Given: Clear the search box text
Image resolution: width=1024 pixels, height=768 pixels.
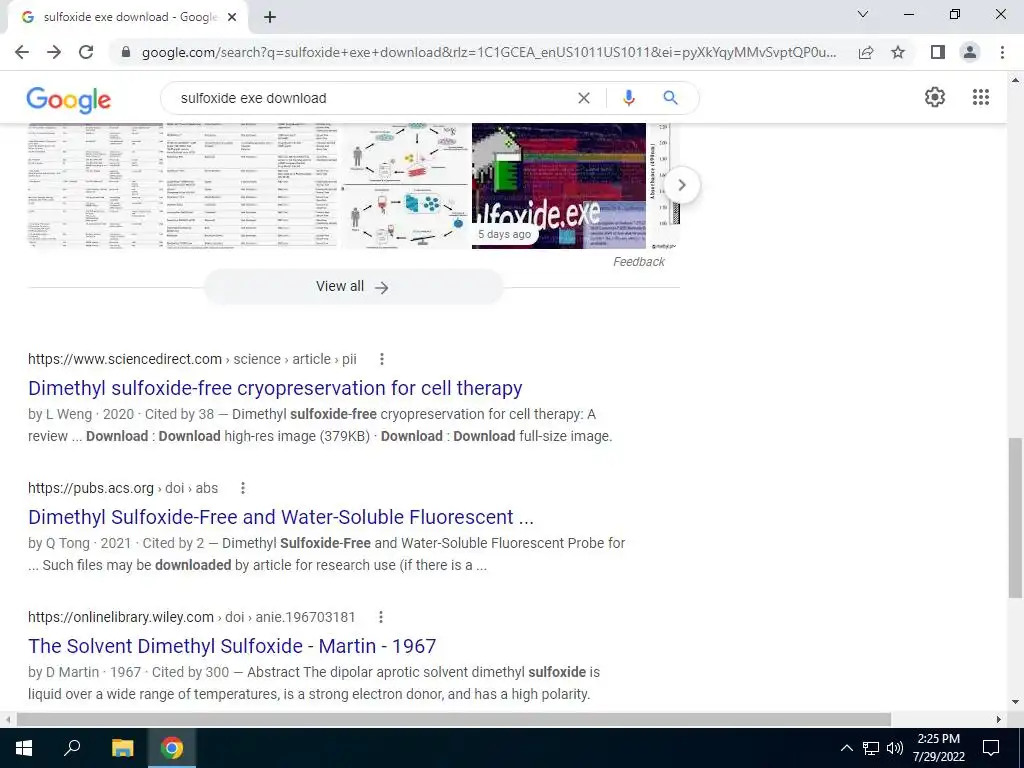Looking at the screenshot, I should point(584,98).
